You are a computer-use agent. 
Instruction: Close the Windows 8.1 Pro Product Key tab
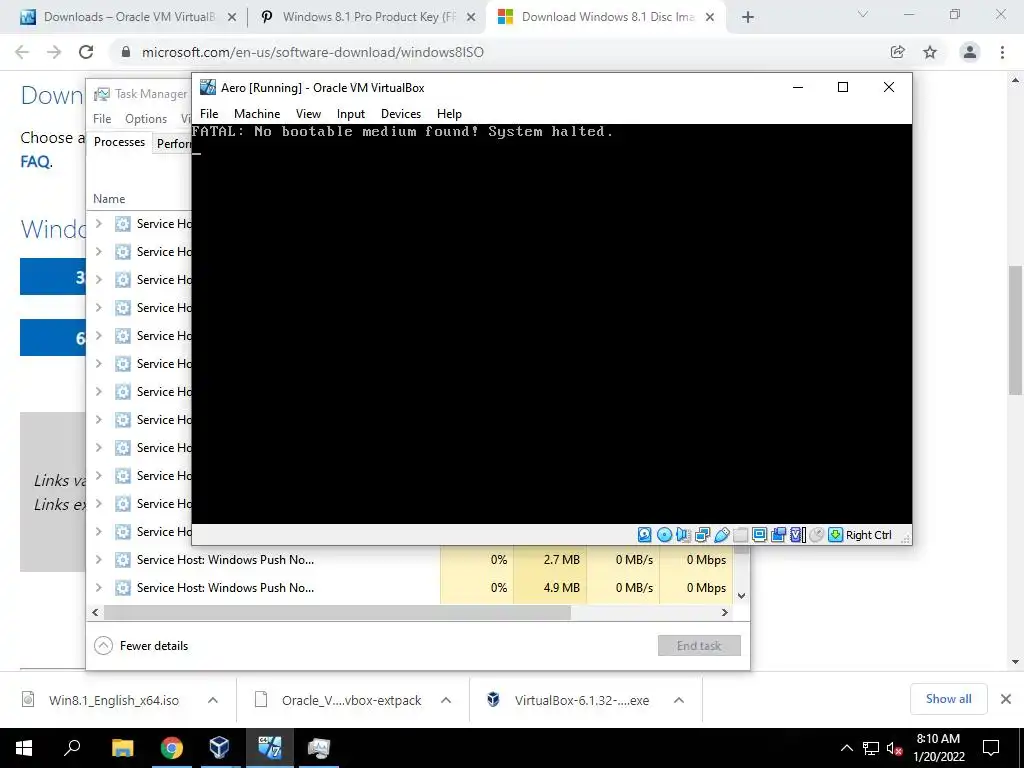tap(471, 17)
